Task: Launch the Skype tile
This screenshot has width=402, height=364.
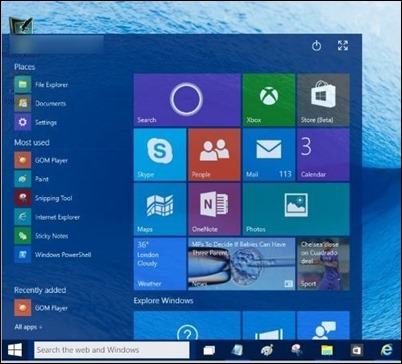Action: tap(160, 155)
